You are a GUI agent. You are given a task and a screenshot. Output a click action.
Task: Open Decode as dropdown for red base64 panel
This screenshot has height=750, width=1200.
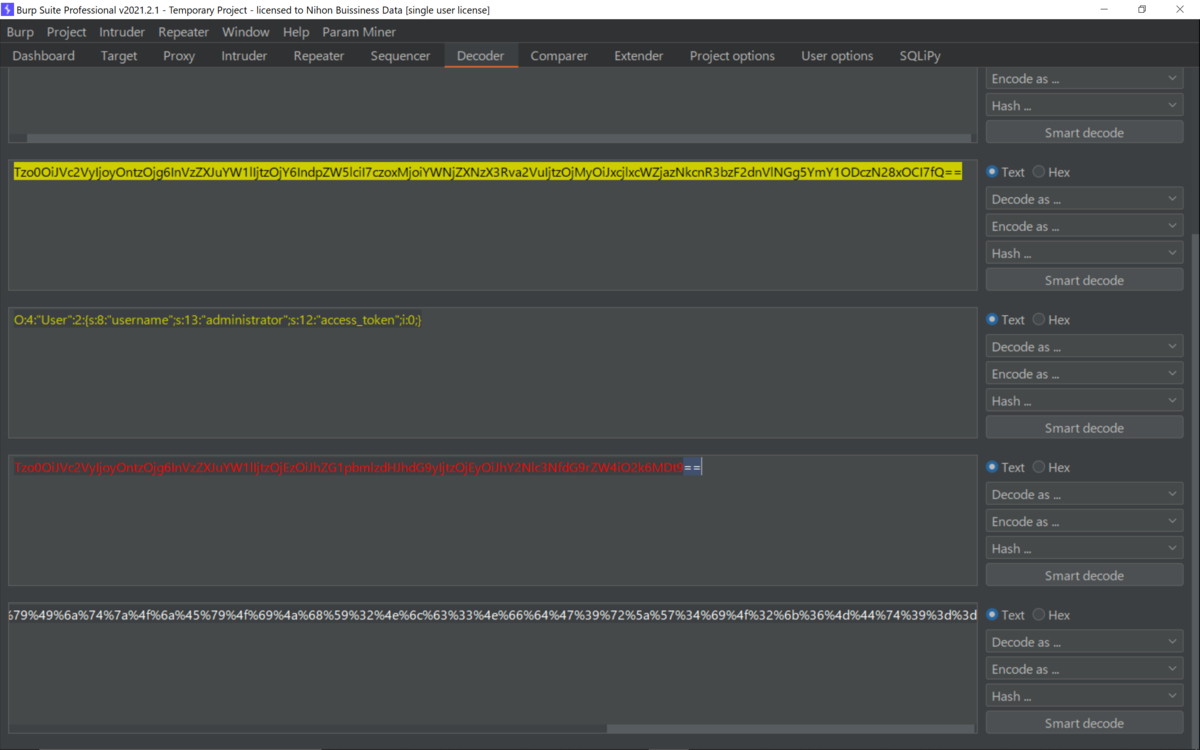pos(1085,494)
